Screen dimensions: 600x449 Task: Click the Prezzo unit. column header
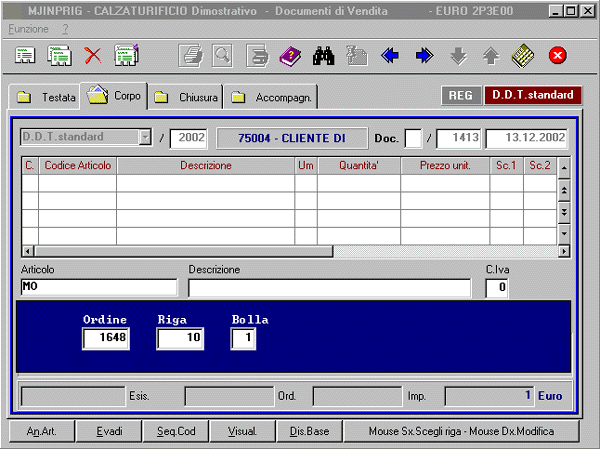pos(445,165)
